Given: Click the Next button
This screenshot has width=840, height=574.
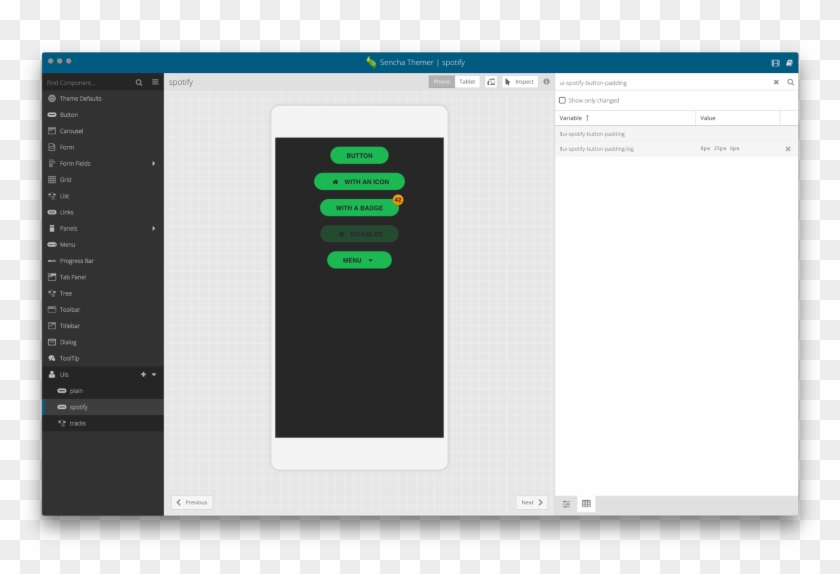Looking at the screenshot, I should (531, 502).
